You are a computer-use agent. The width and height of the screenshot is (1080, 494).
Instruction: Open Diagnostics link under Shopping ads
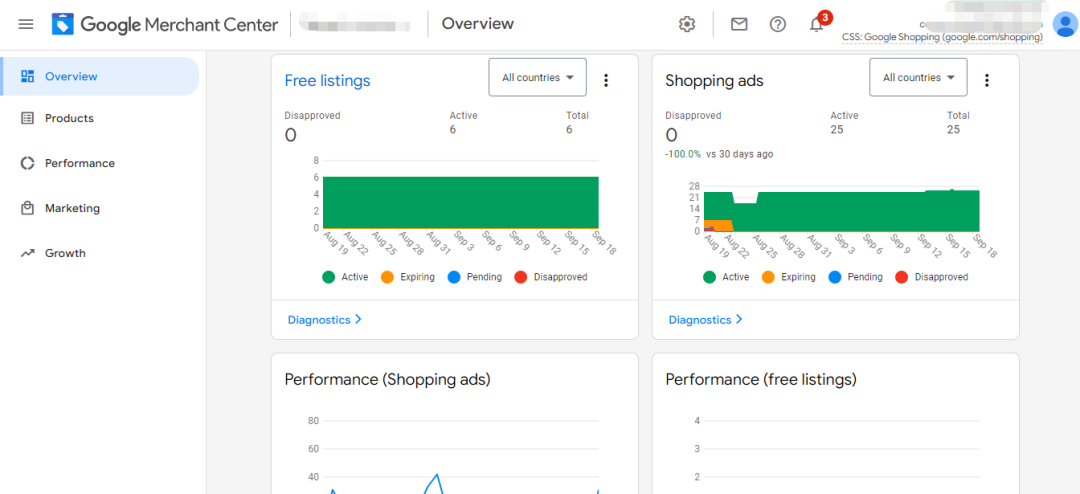click(705, 320)
